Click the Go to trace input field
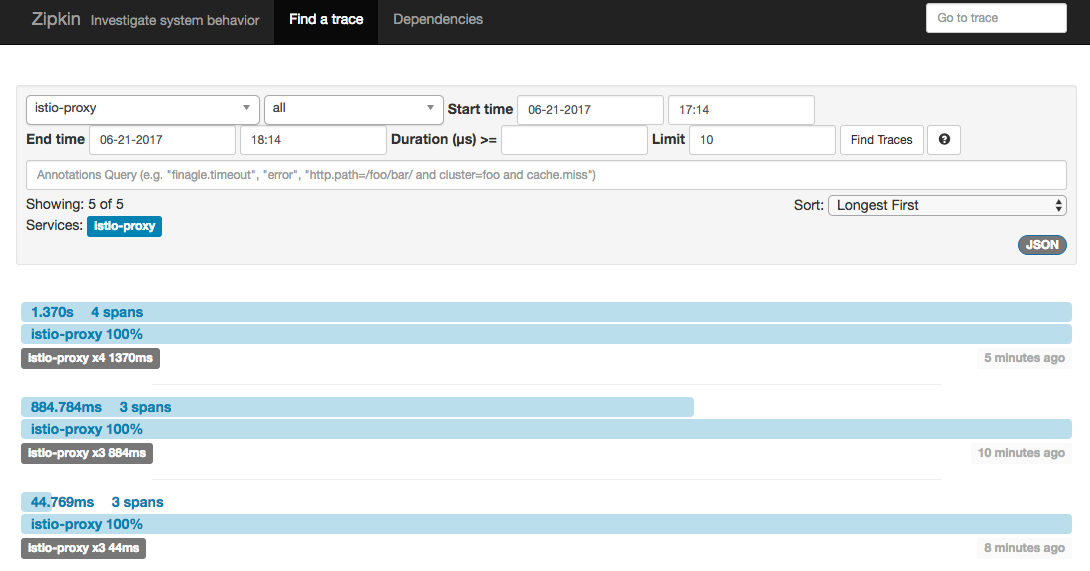 click(996, 18)
